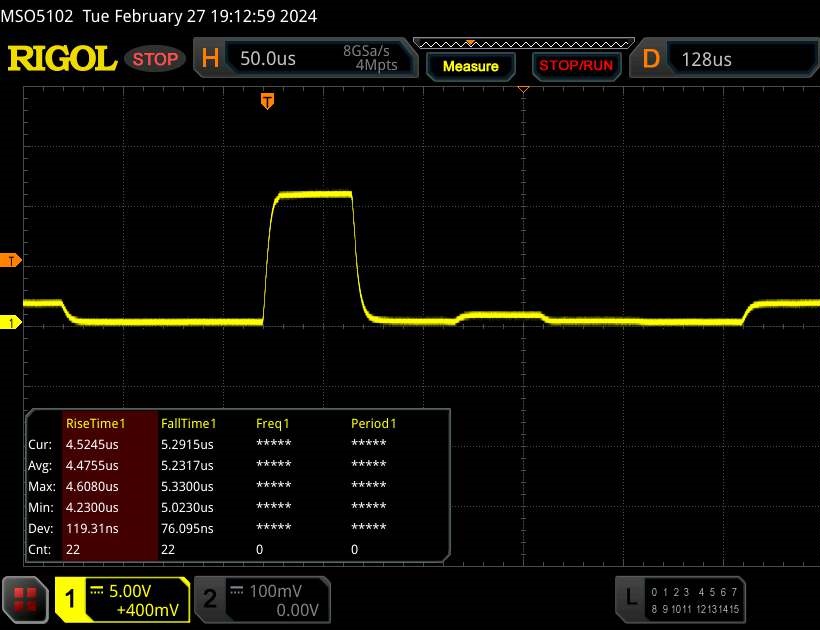Click the yellow channel 1 ground level marker
This screenshot has width=820, height=630.
pyautogui.click(x=10, y=323)
